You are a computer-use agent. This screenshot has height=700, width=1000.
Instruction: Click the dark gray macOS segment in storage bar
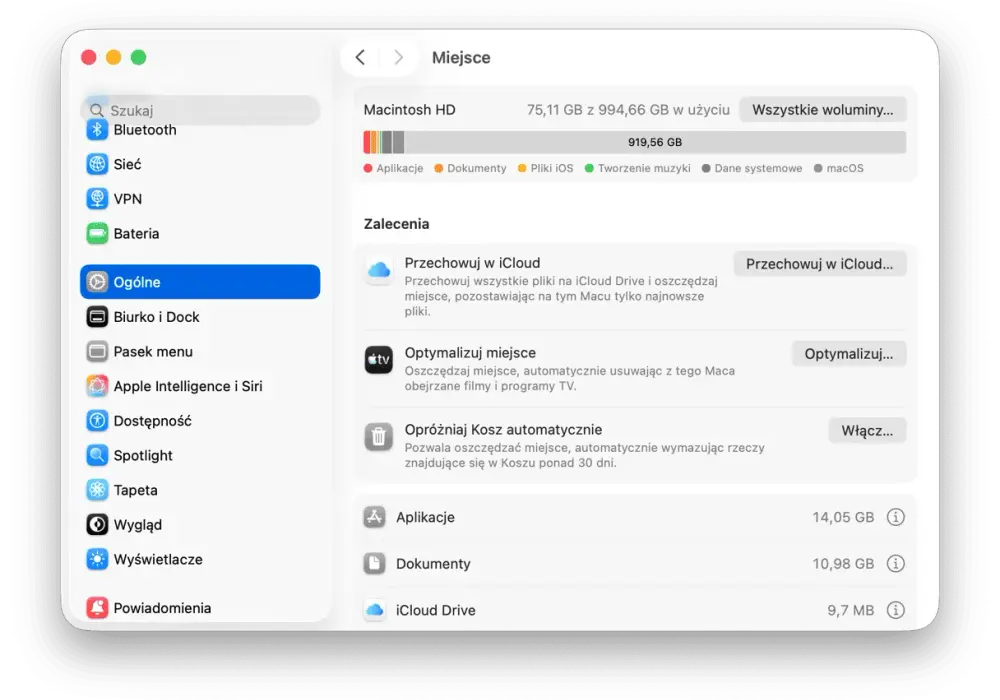point(398,142)
